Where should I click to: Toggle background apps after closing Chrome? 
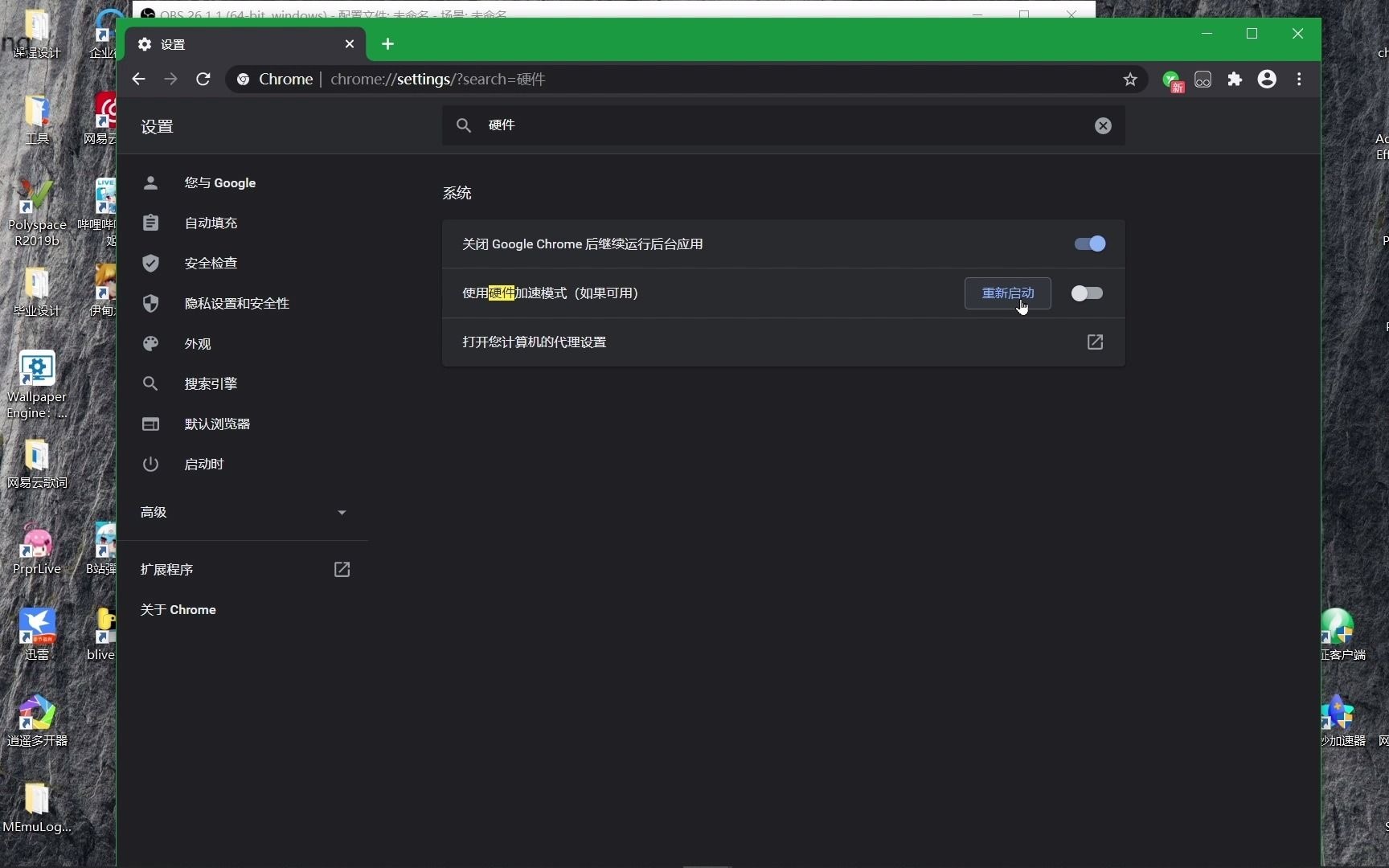click(1090, 244)
